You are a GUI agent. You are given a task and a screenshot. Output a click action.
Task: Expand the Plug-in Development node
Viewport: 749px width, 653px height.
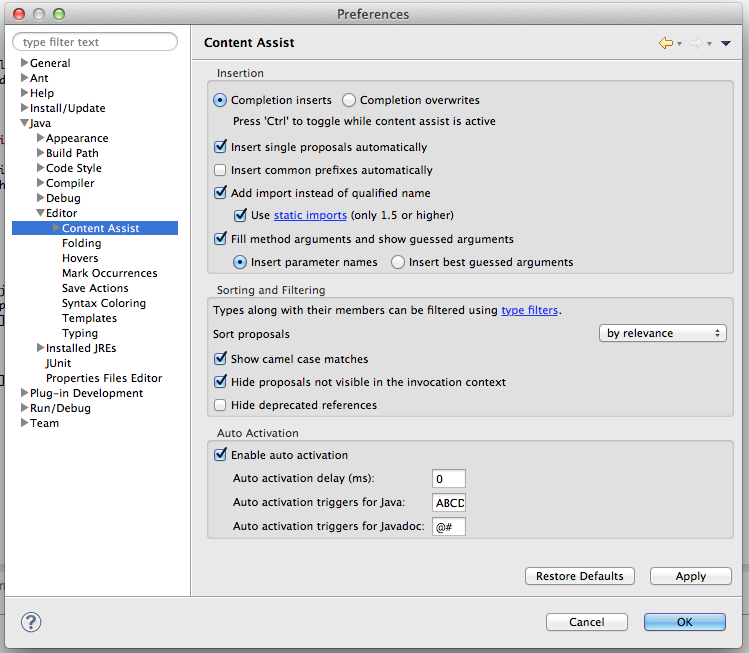pyautogui.click(x=24, y=392)
